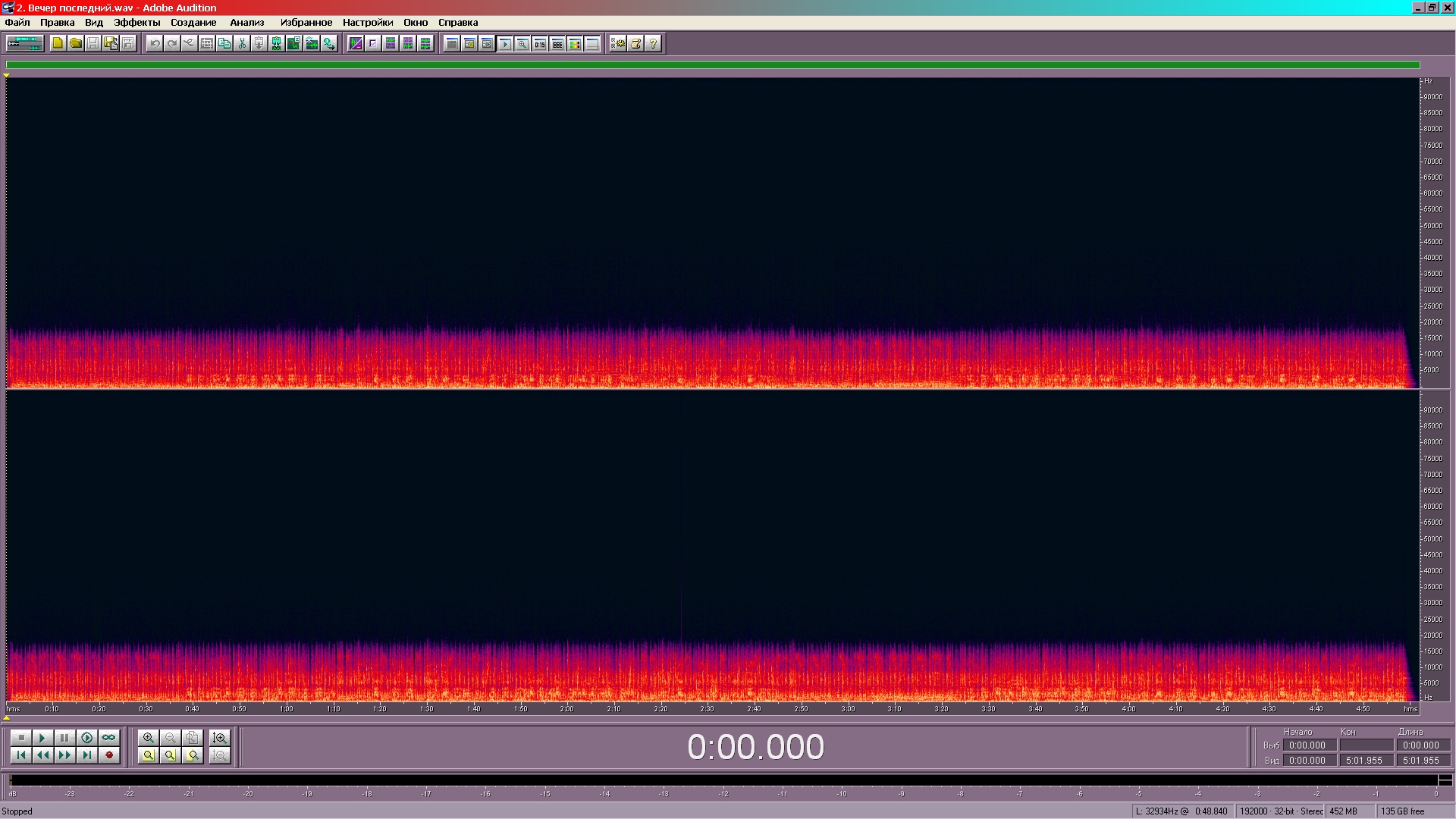The image size is (1456, 819).
Task: Open the Анализ menu
Action: [x=246, y=23]
